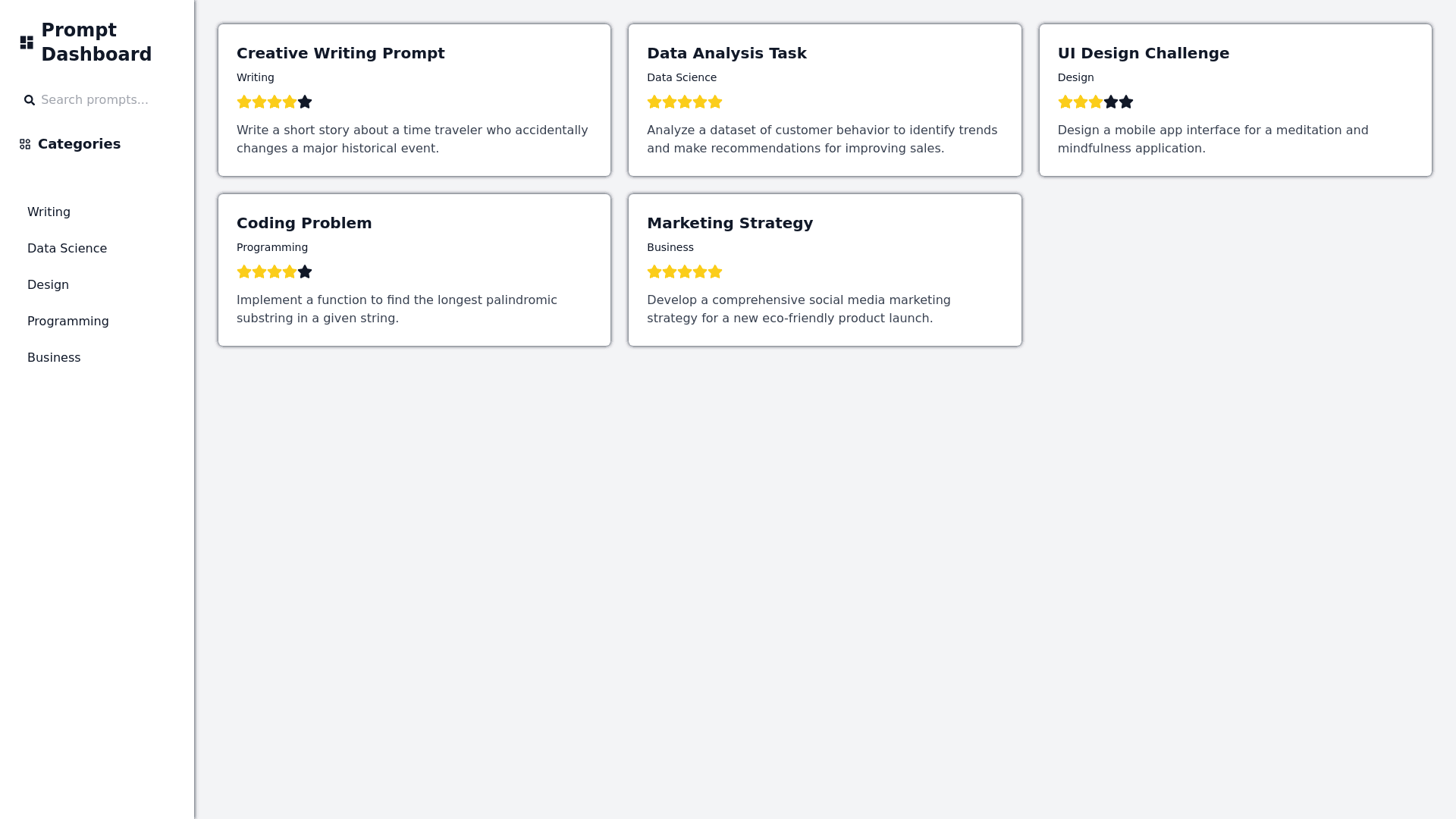This screenshot has width=1456, height=819.
Task: Click fifth star on Coding Problem card
Action: click(x=305, y=271)
